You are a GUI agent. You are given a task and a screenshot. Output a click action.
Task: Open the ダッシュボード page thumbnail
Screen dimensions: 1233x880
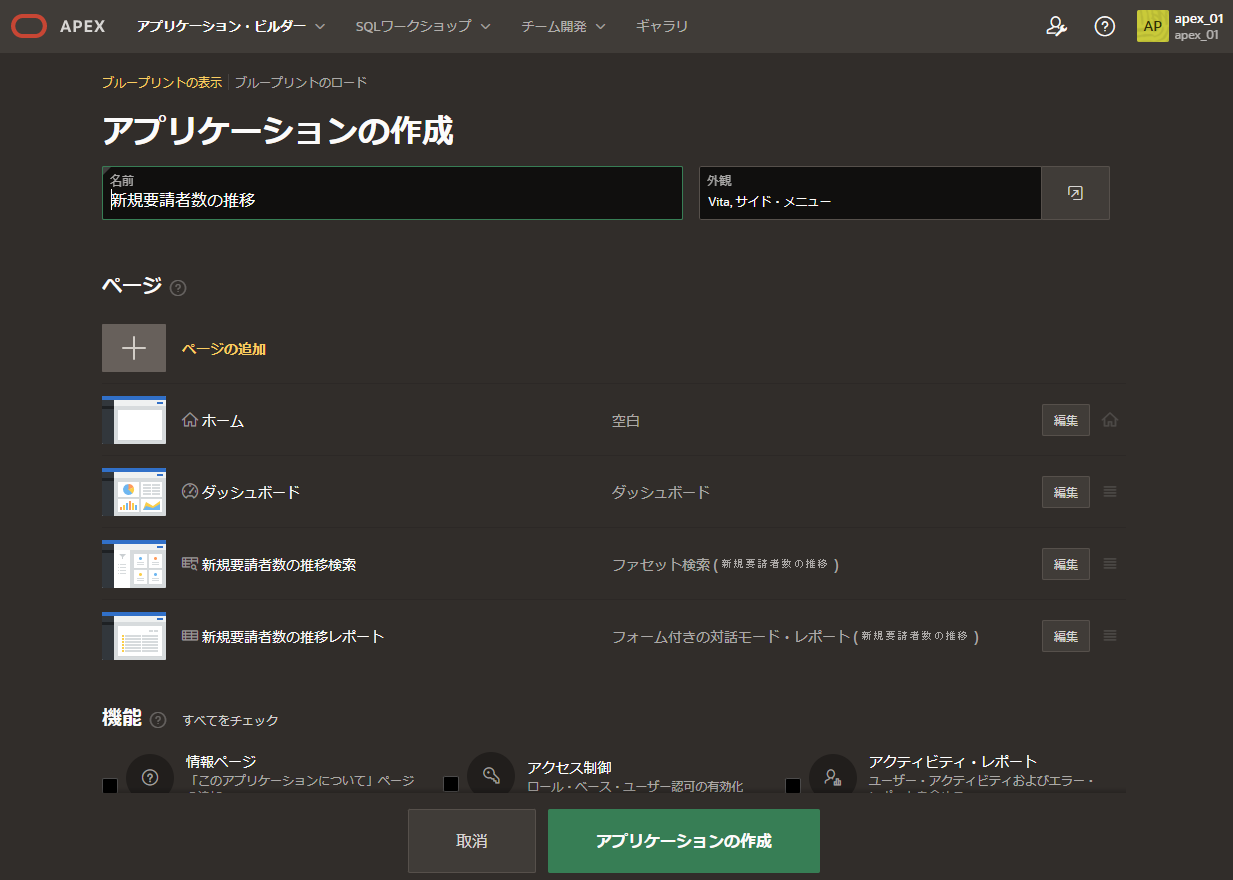point(134,492)
